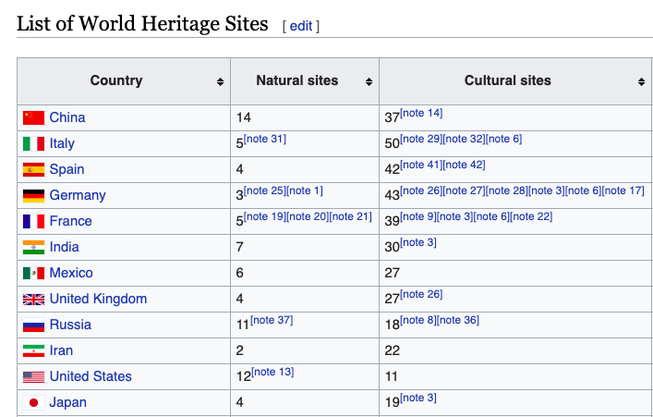This screenshot has height=417, width=653.
Task: Click the Spain flag icon
Action: [34, 170]
